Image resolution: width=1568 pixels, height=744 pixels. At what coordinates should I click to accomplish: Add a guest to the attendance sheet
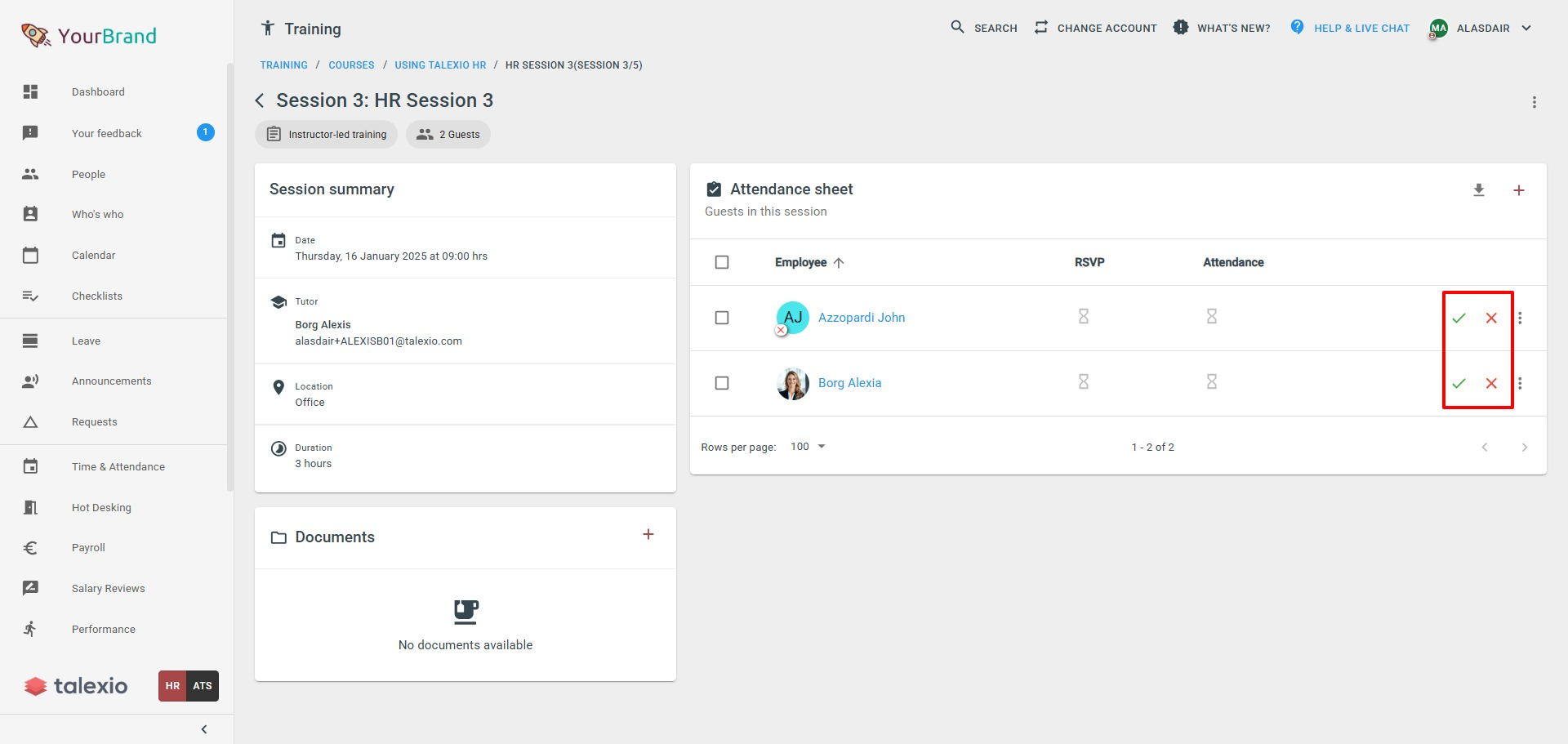(x=1518, y=190)
